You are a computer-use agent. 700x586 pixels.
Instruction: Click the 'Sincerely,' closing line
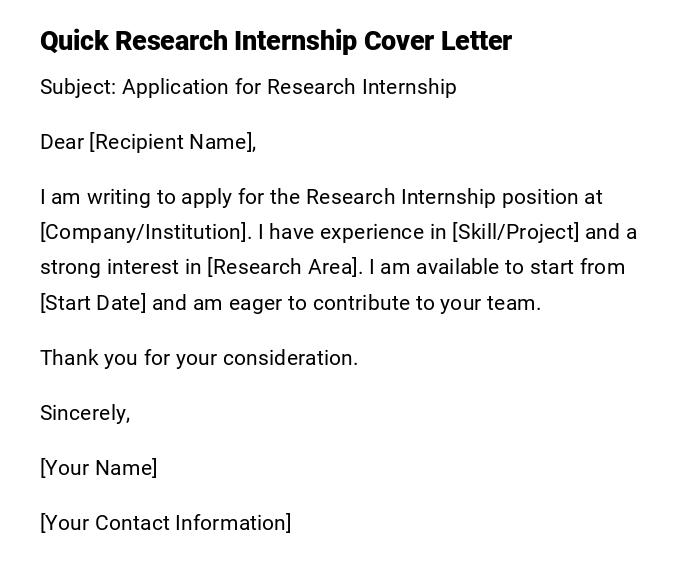click(85, 413)
